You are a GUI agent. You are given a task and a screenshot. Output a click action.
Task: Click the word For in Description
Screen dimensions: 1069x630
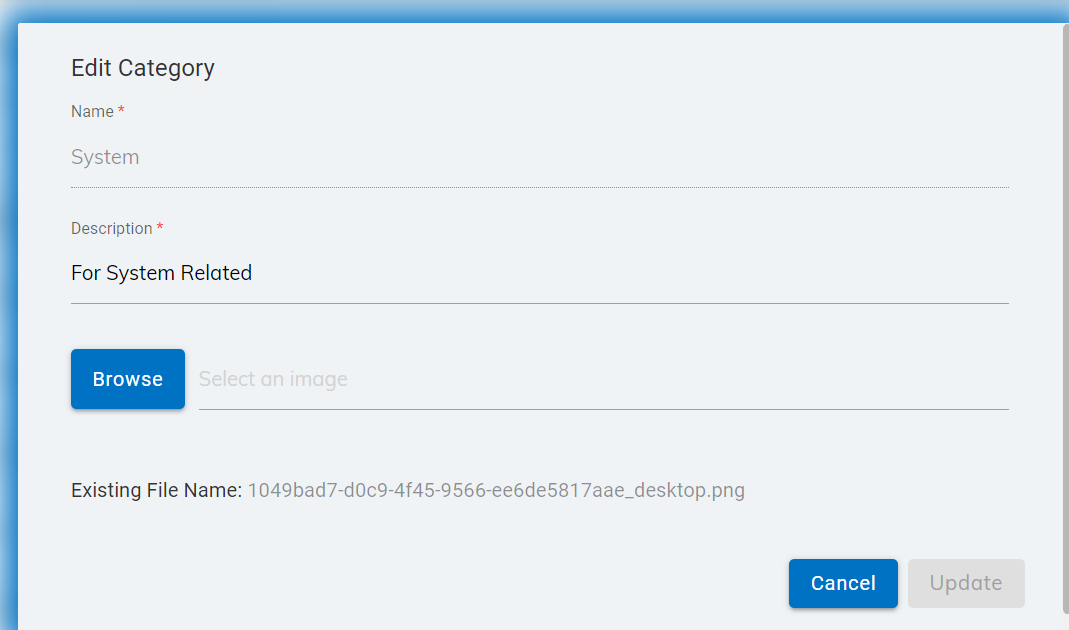86,273
